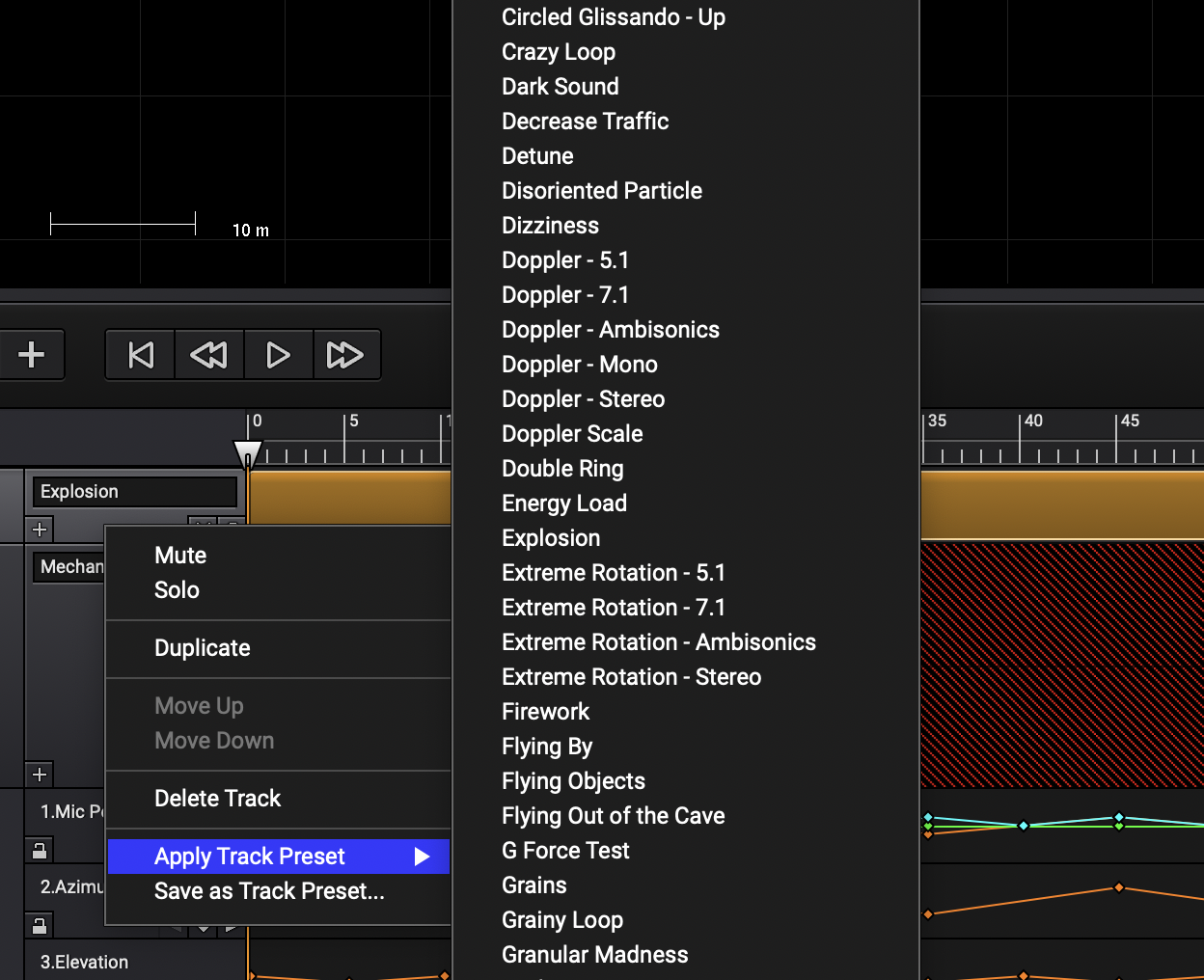
Task: Add a new track with the large plus icon
Action: point(32,354)
